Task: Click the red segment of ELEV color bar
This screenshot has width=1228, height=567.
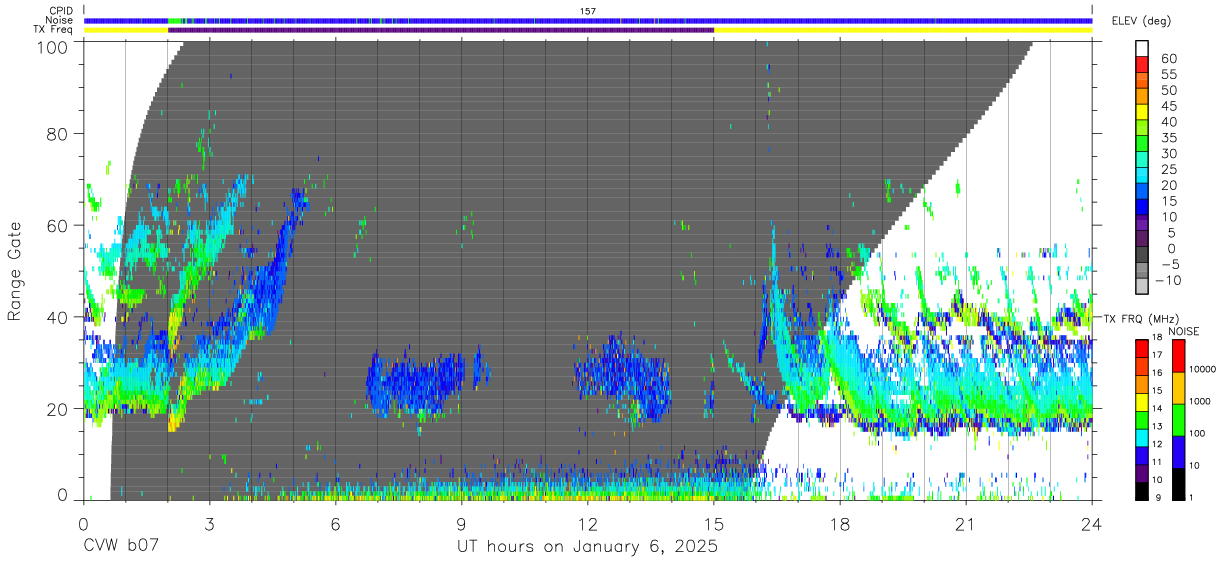Action: [x=1143, y=66]
